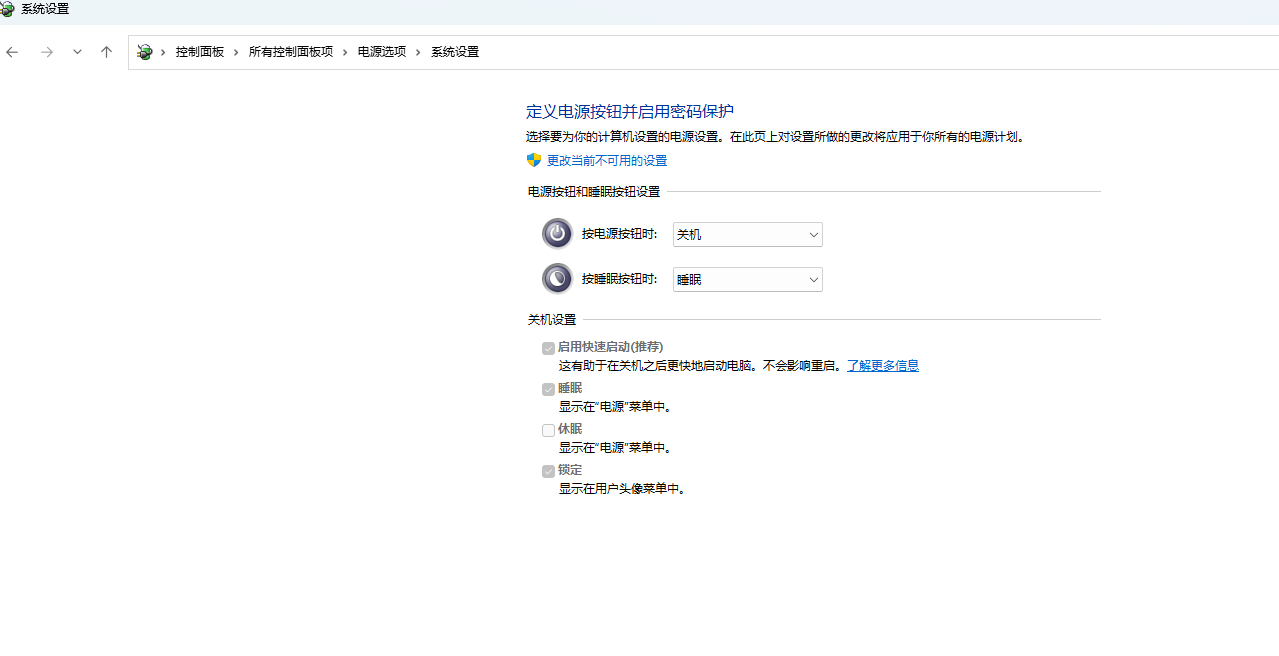Toggle the 睡眠 shutdown setting checkbox
Screen dimensions: 1279x656
coord(548,389)
